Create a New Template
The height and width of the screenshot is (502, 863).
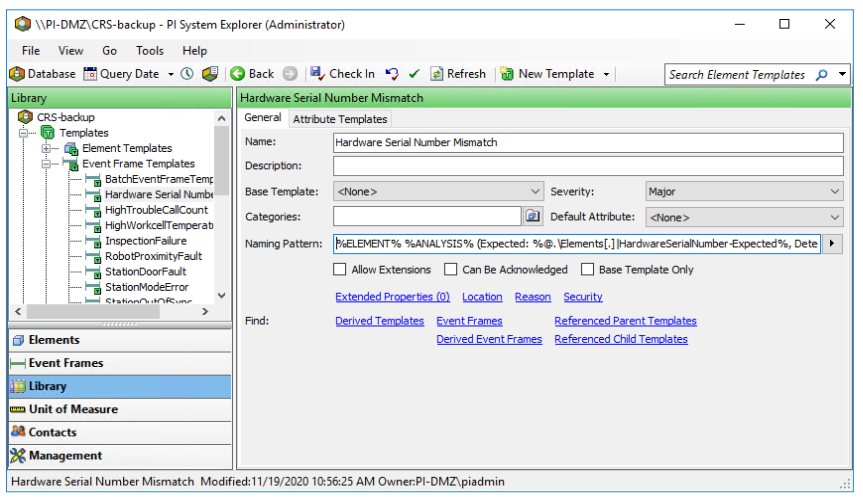pos(548,74)
